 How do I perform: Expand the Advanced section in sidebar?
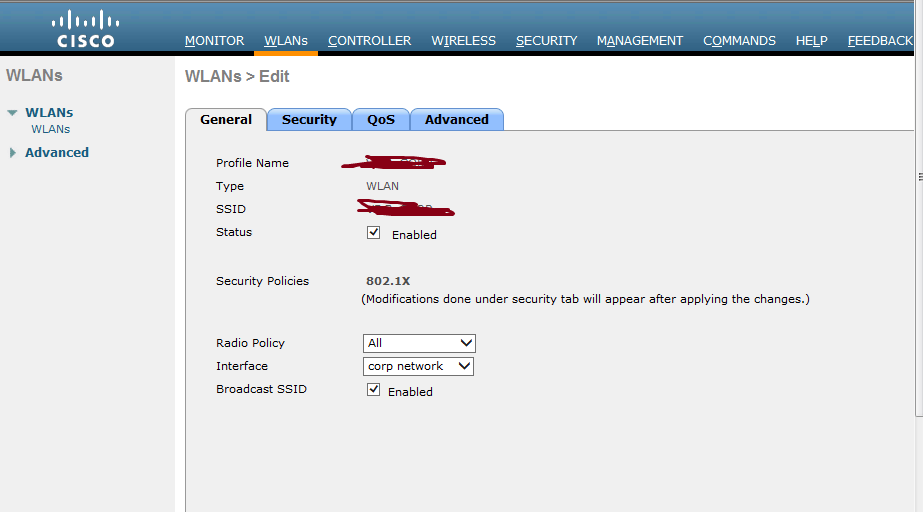tap(12, 152)
